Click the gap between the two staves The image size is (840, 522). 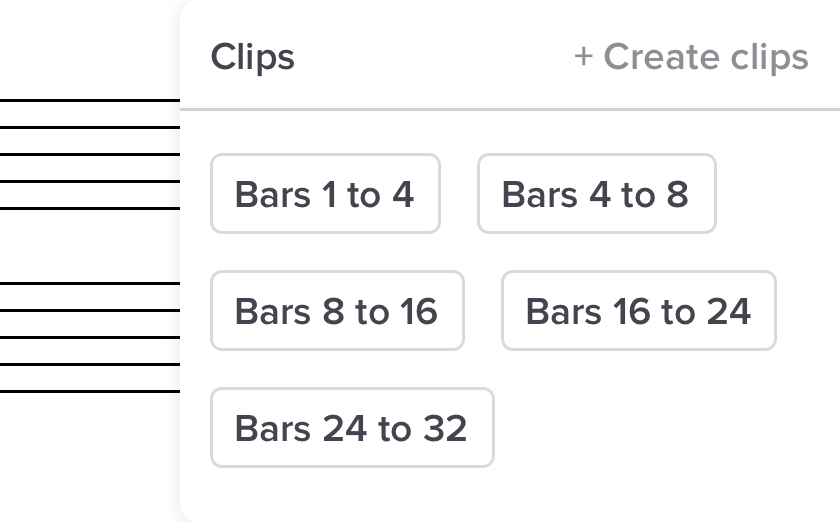90,246
